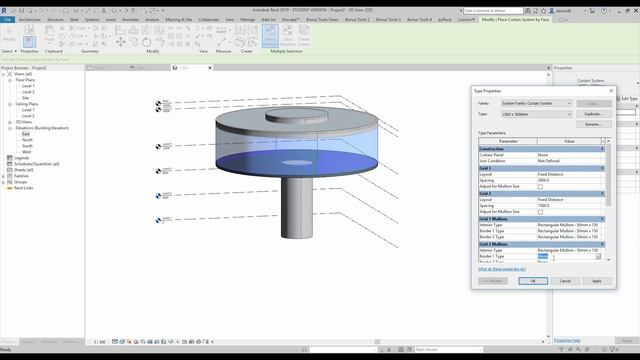
Task: Open the Properties help link
Action: pos(567,340)
